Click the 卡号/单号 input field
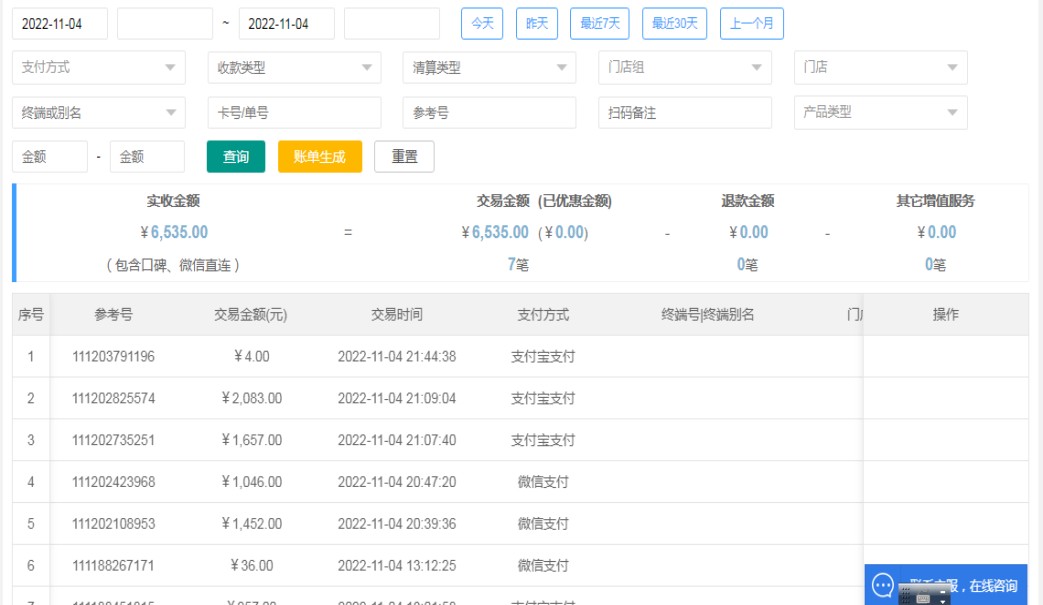1043x605 pixels. click(x=294, y=113)
